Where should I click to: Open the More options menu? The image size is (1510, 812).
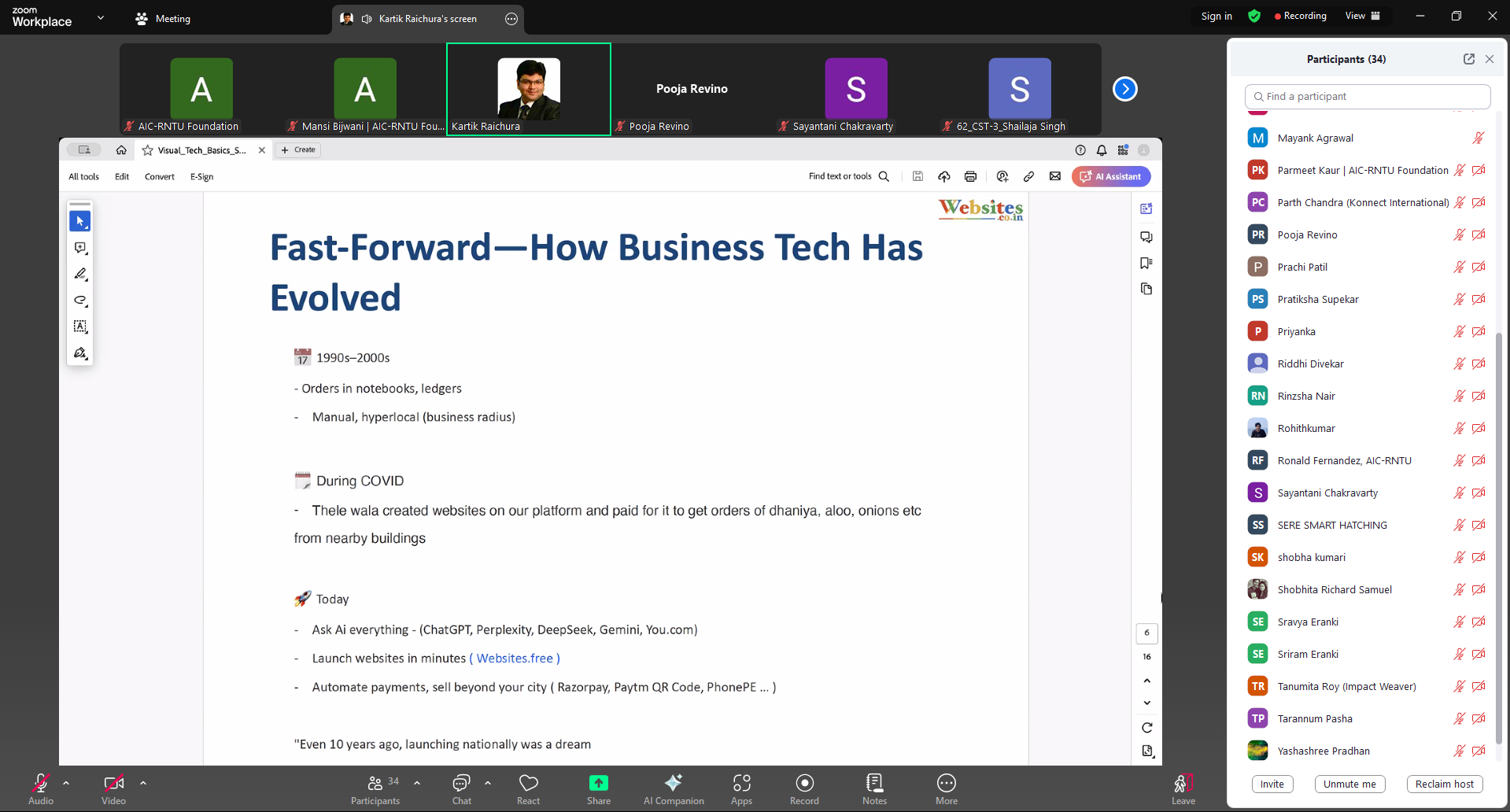coord(947,789)
